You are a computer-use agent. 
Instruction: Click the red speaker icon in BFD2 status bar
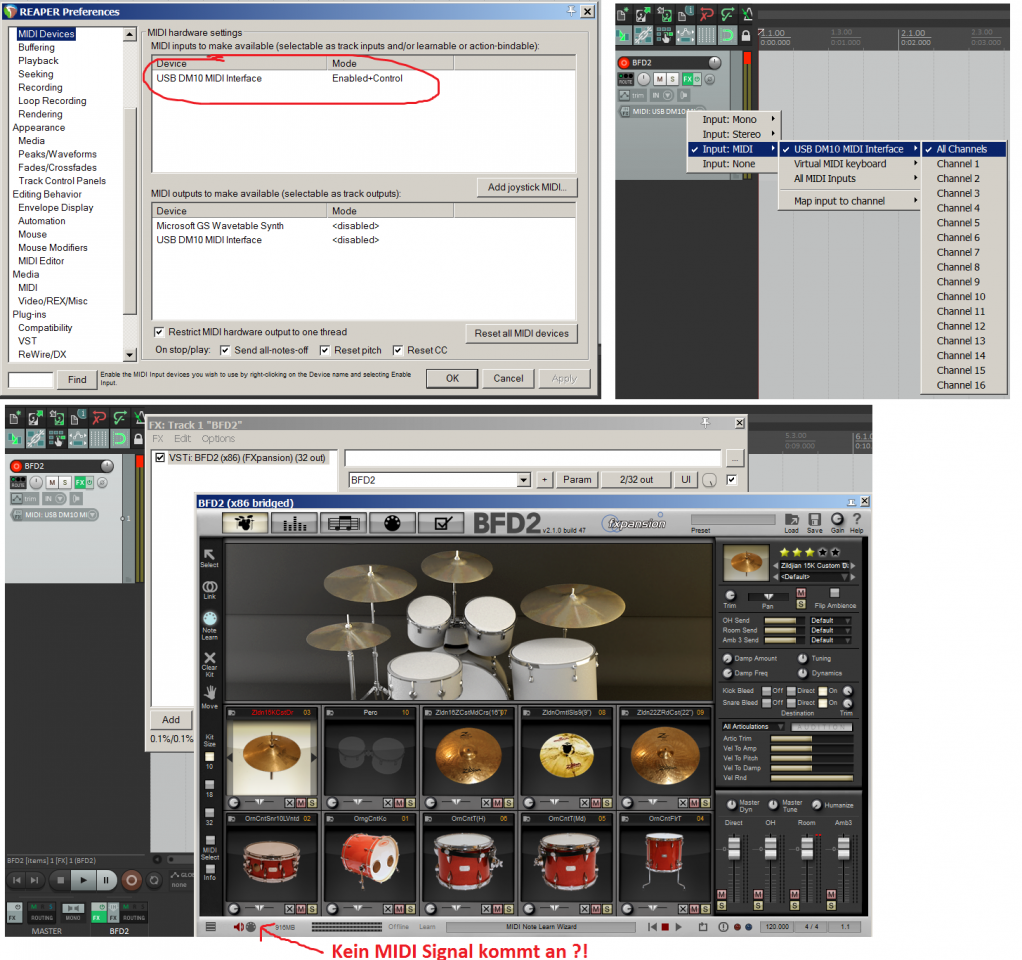[x=238, y=927]
